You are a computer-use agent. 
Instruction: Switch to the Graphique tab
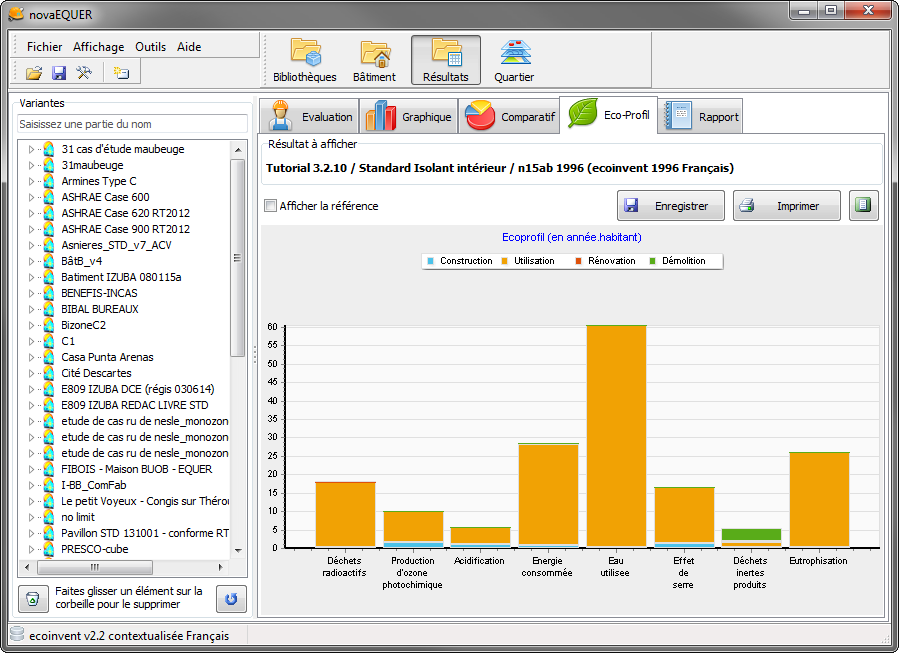click(409, 116)
